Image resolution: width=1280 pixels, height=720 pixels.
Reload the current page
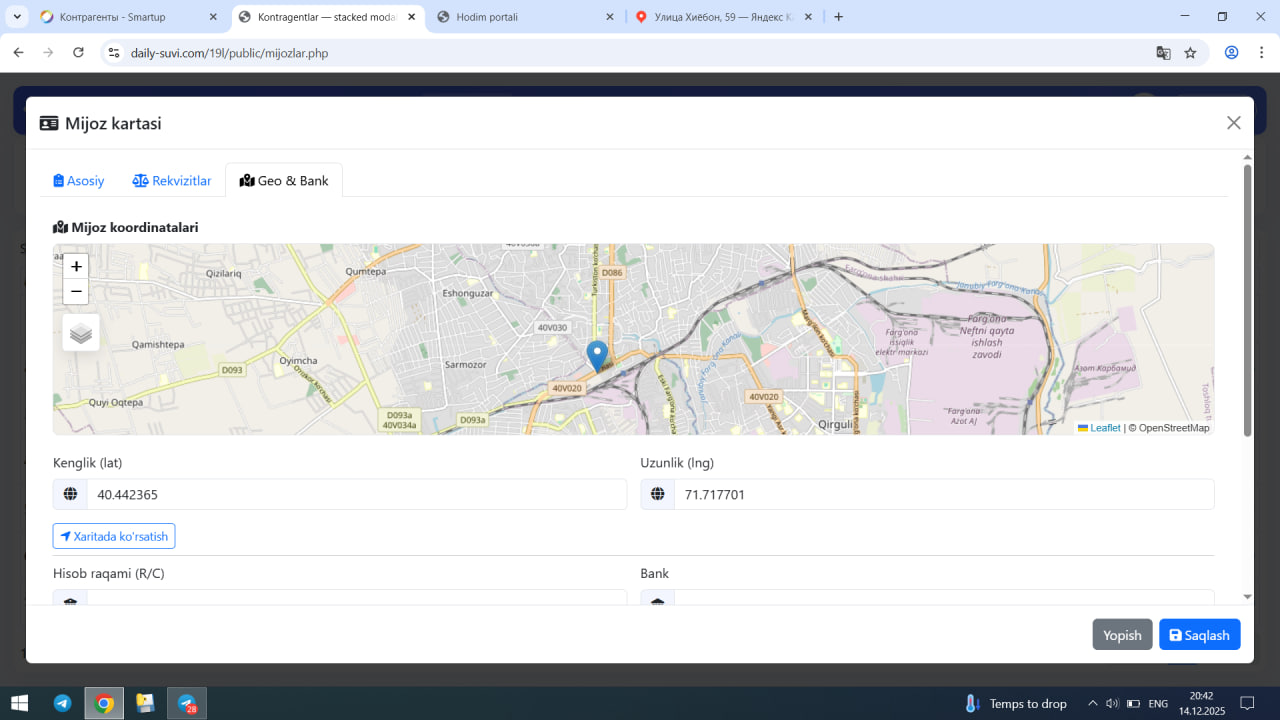point(79,53)
